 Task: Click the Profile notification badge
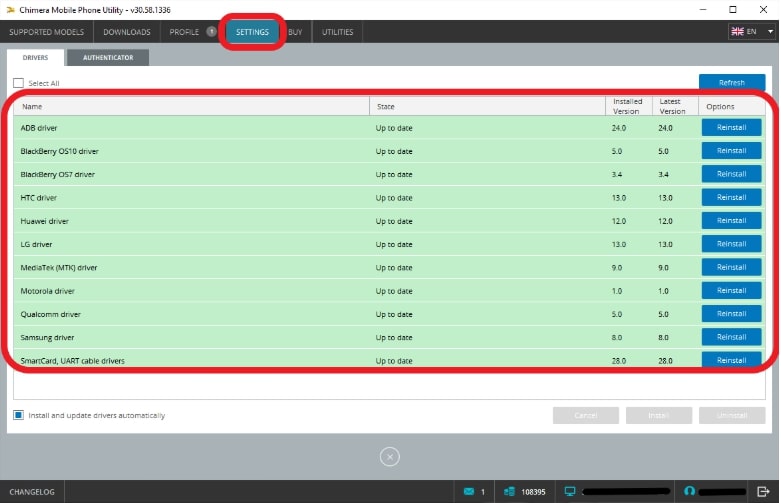click(211, 32)
